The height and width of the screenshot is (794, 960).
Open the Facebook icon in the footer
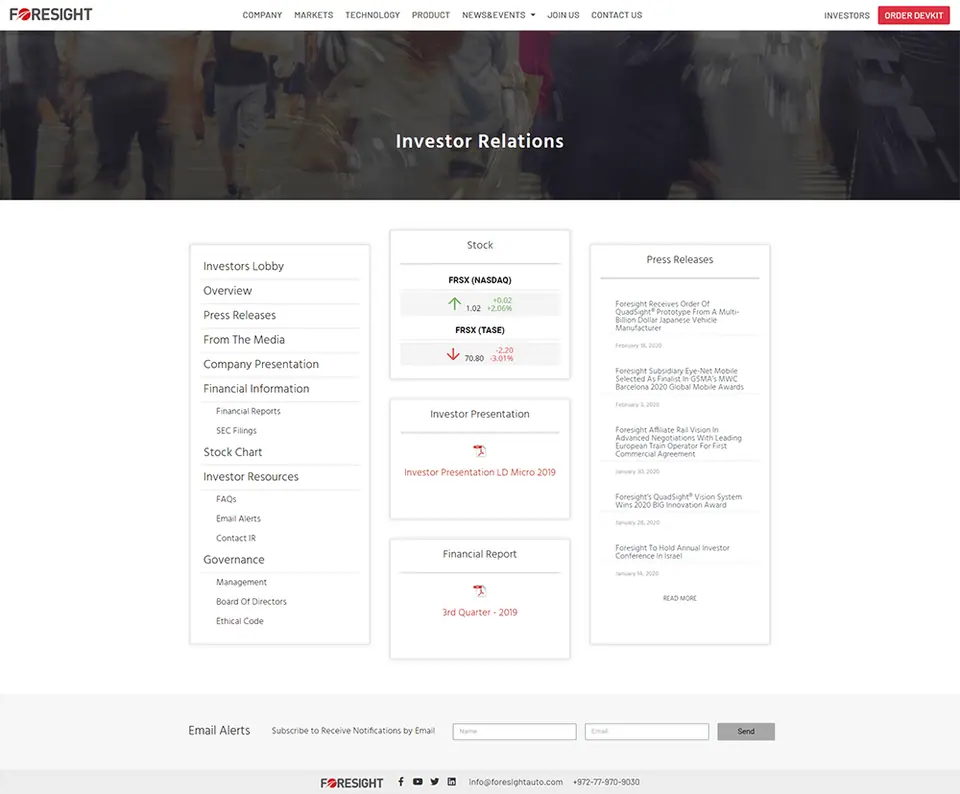[x=401, y=782]
